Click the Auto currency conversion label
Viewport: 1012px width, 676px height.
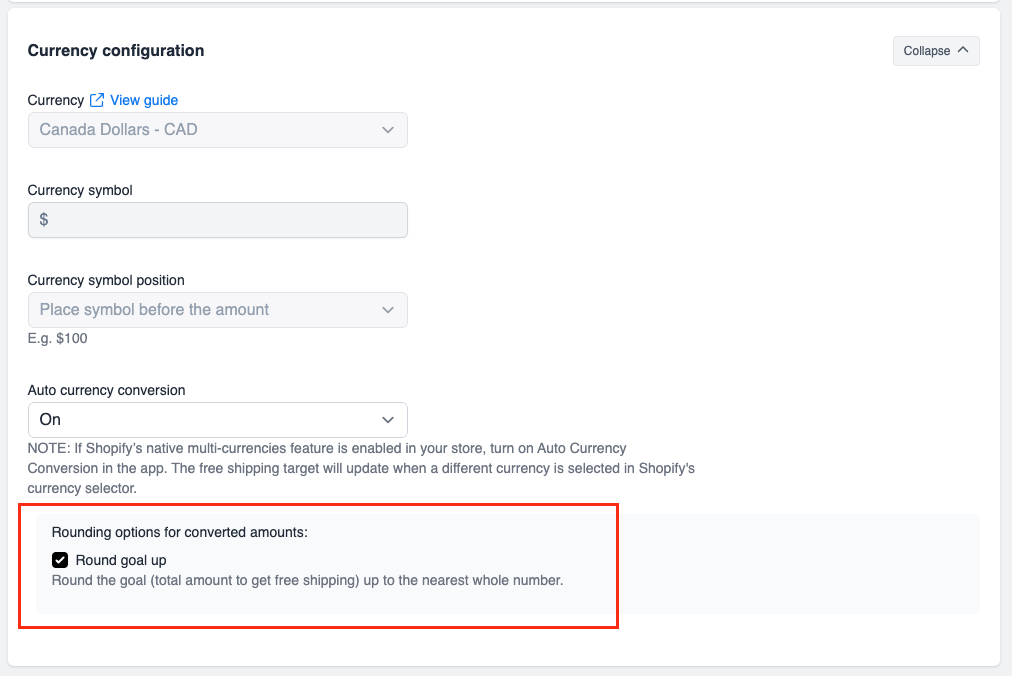pos(106,390)
